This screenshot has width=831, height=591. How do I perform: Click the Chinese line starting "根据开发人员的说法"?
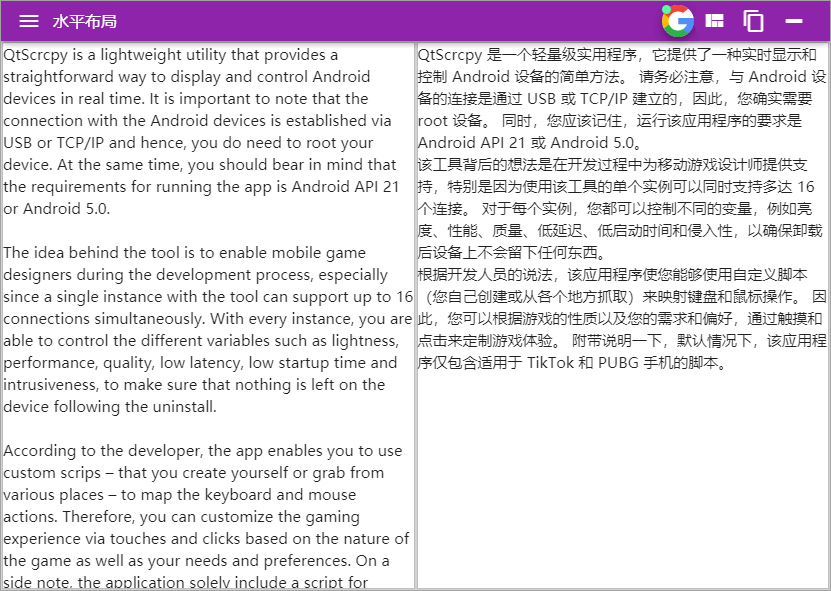tap(612, 275)
